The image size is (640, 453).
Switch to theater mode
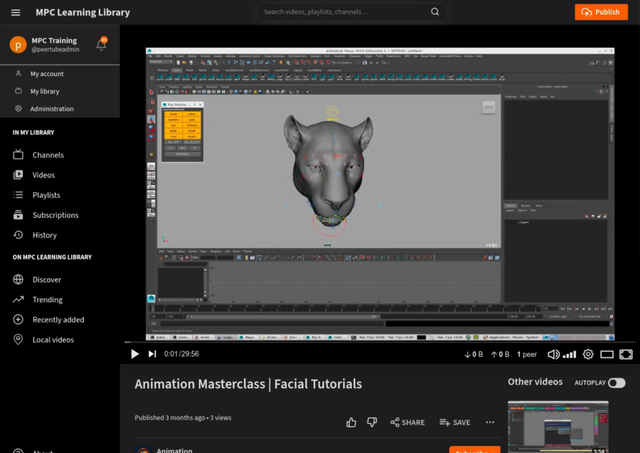pos(607,354)
